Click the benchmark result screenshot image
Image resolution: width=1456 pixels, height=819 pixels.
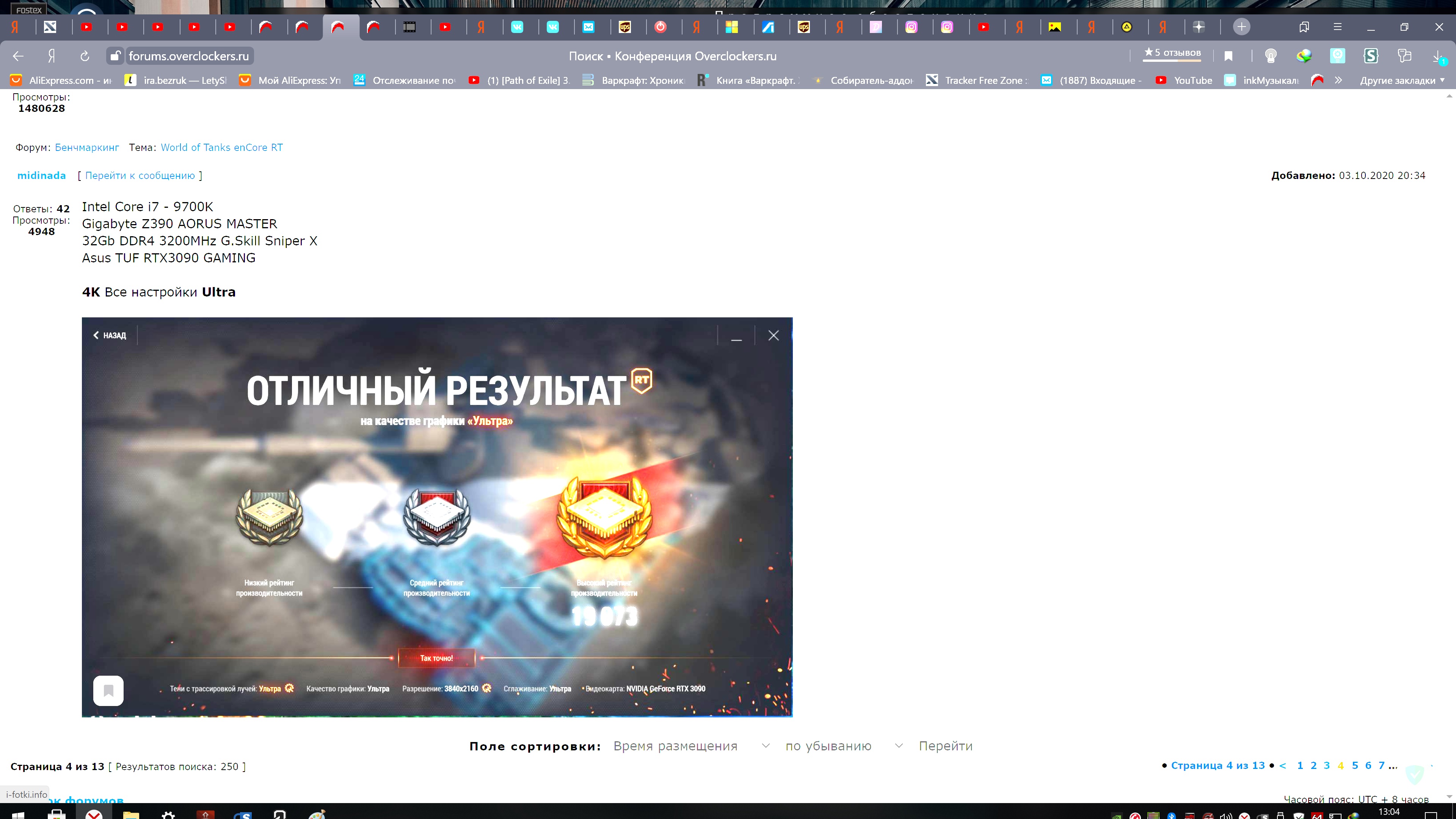coord(437,516)
